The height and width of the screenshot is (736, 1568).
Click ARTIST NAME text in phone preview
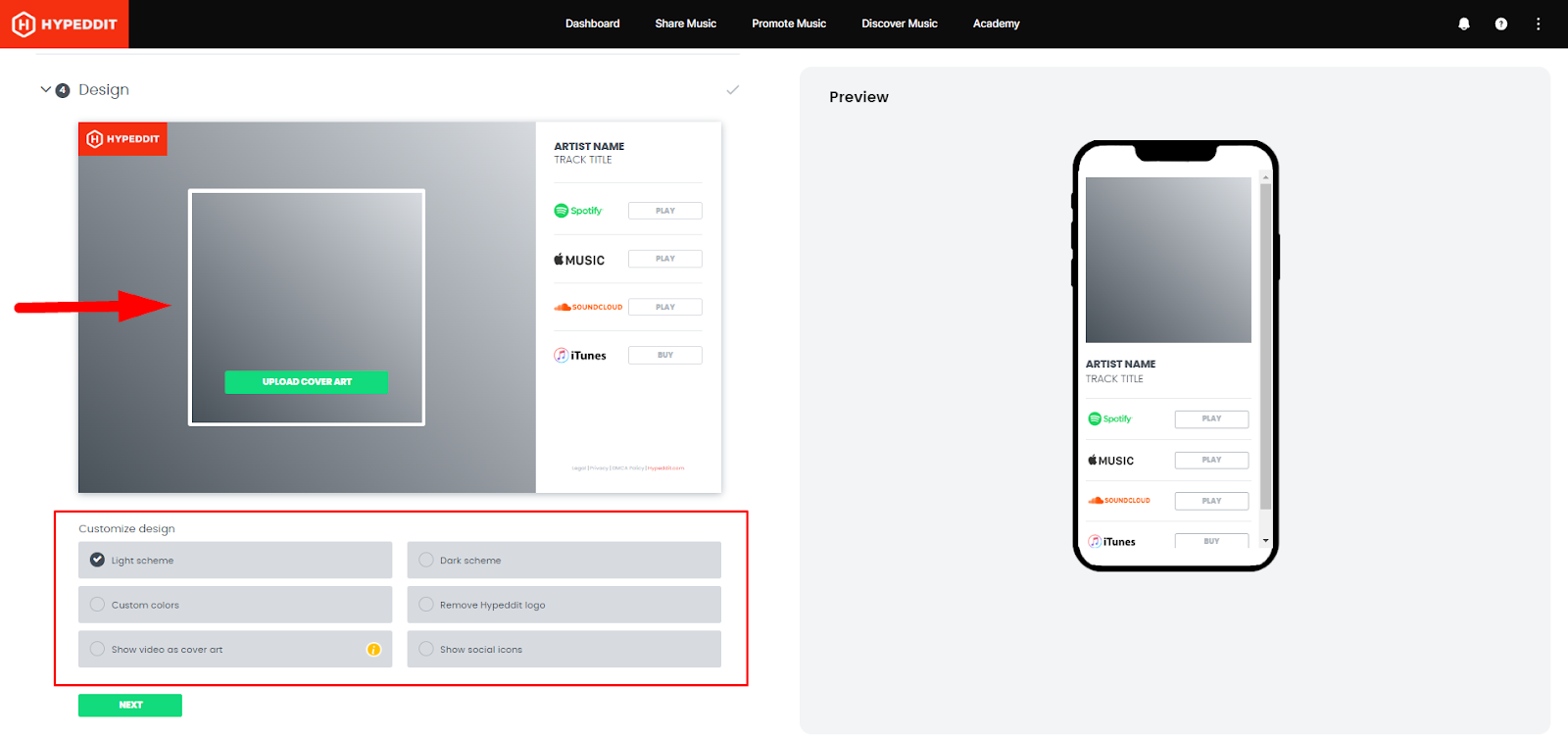tap(1120, 365)
